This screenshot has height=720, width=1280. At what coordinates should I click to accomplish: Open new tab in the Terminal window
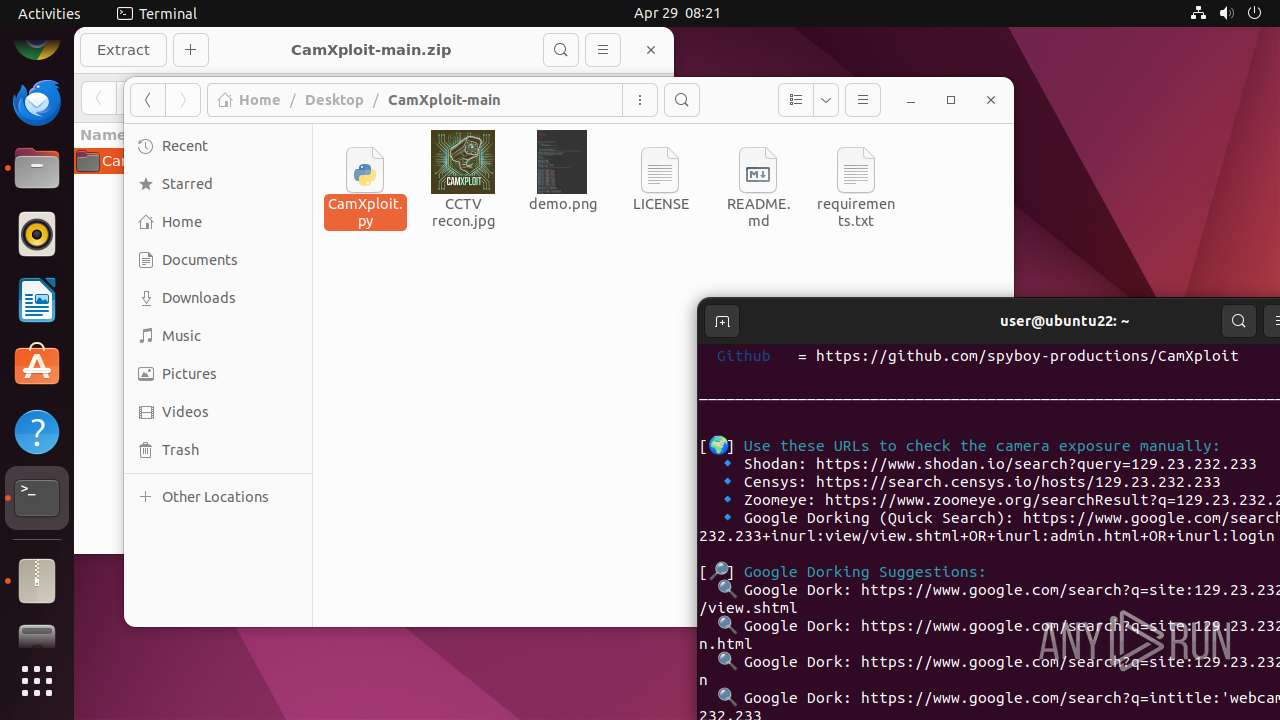click(722, 322)
